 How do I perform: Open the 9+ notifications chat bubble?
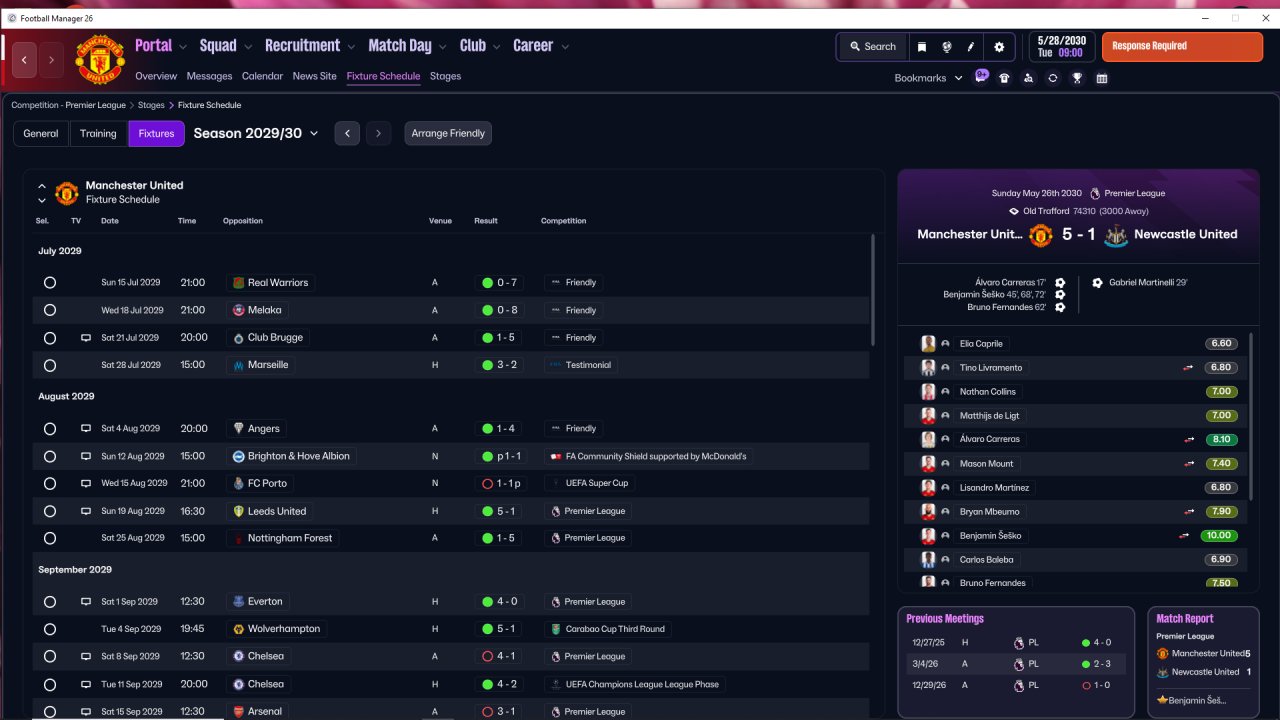click(x=981, y=76)
